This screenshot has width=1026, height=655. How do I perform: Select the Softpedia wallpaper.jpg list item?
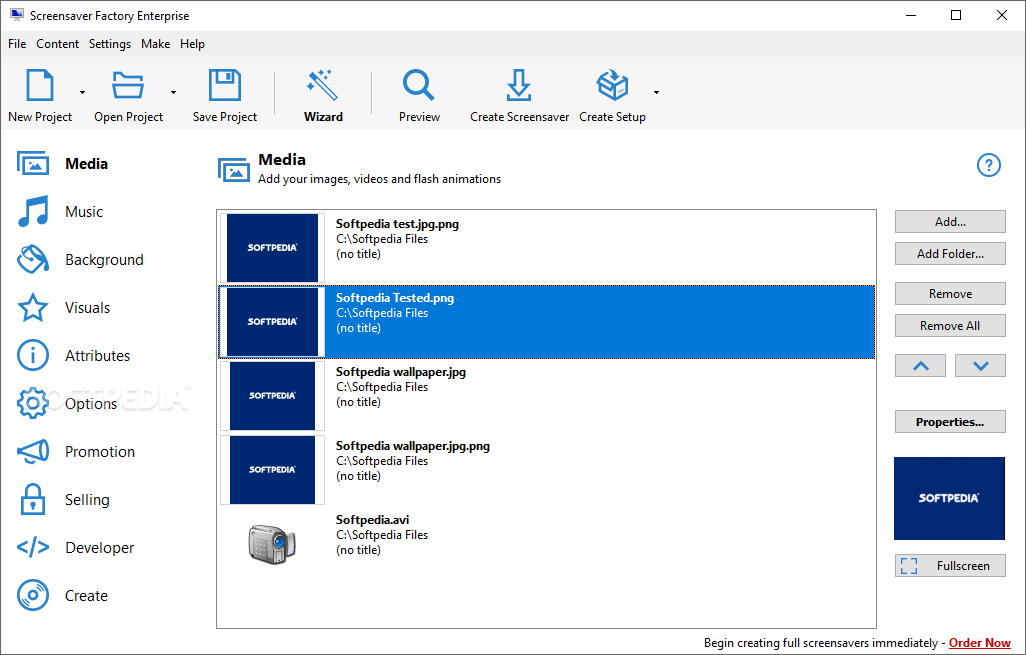[x=547, y=396]
